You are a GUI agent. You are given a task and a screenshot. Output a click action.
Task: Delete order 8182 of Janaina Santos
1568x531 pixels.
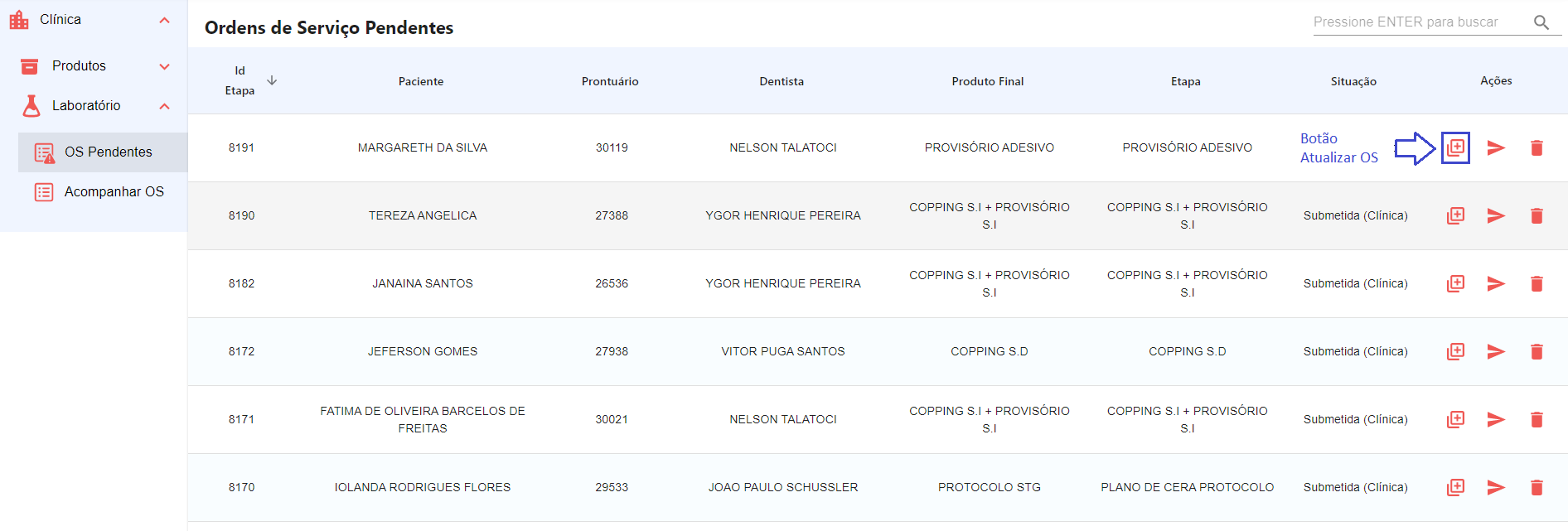[x=1537, y=283]
